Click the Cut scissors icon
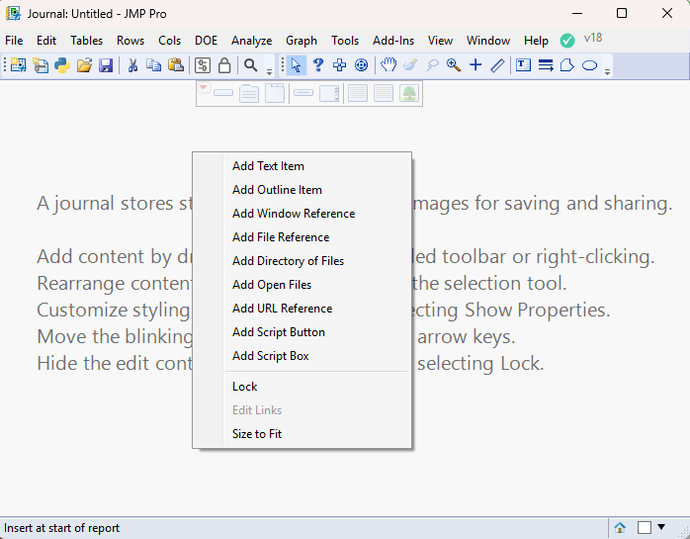Viewport: 690px width, 539px height. (x=132, y=65)
